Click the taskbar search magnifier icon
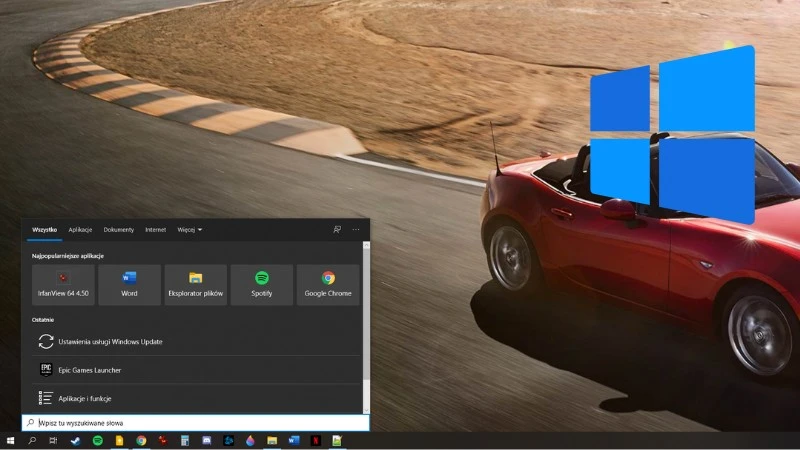The width and height of the screenshot is (800, 450). tap(32, 440)
